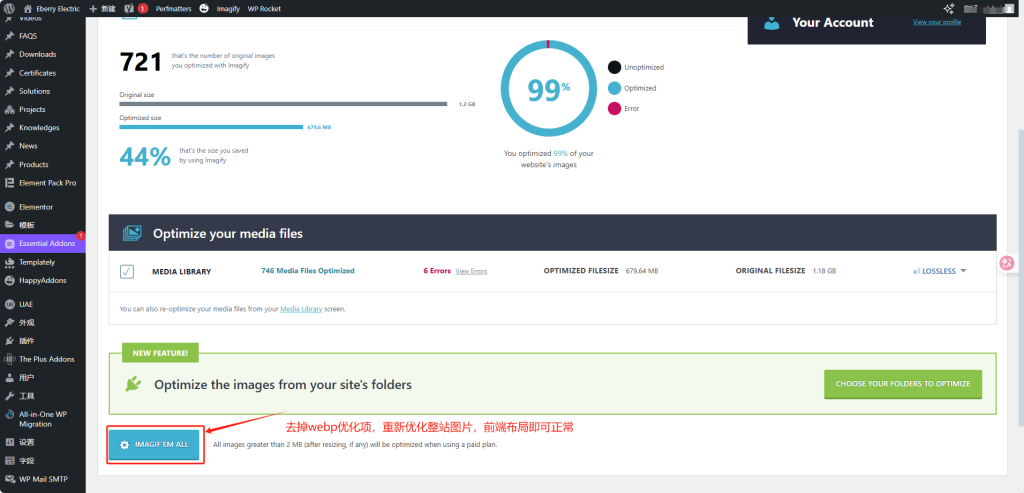The width and height of the screenshot is (1024, 493).
Task: Click the 1.18 GB original filesize value
Action: pos(824,271)
